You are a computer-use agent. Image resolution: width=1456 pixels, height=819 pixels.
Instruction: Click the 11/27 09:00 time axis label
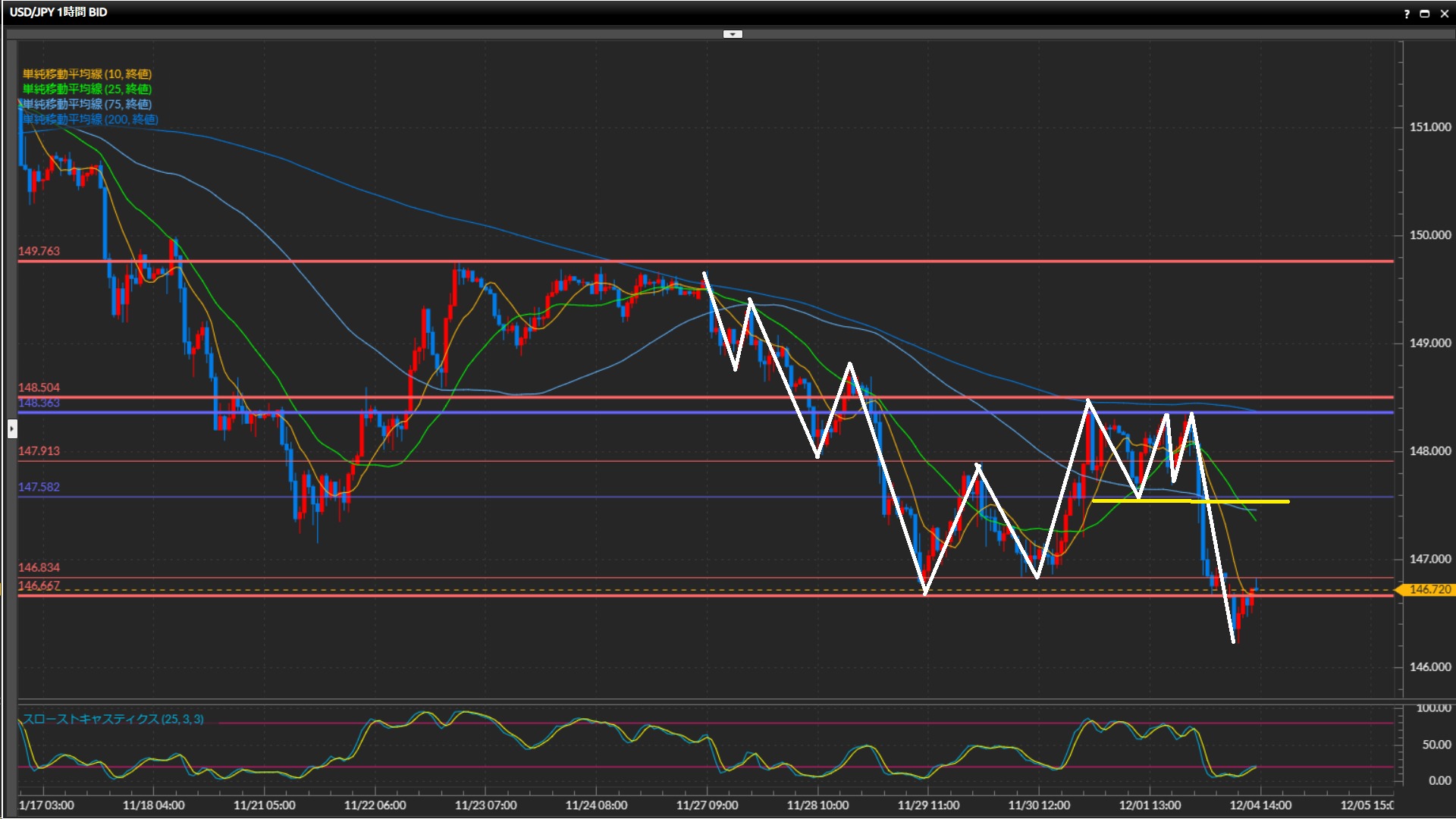click(x=707, y=805)
